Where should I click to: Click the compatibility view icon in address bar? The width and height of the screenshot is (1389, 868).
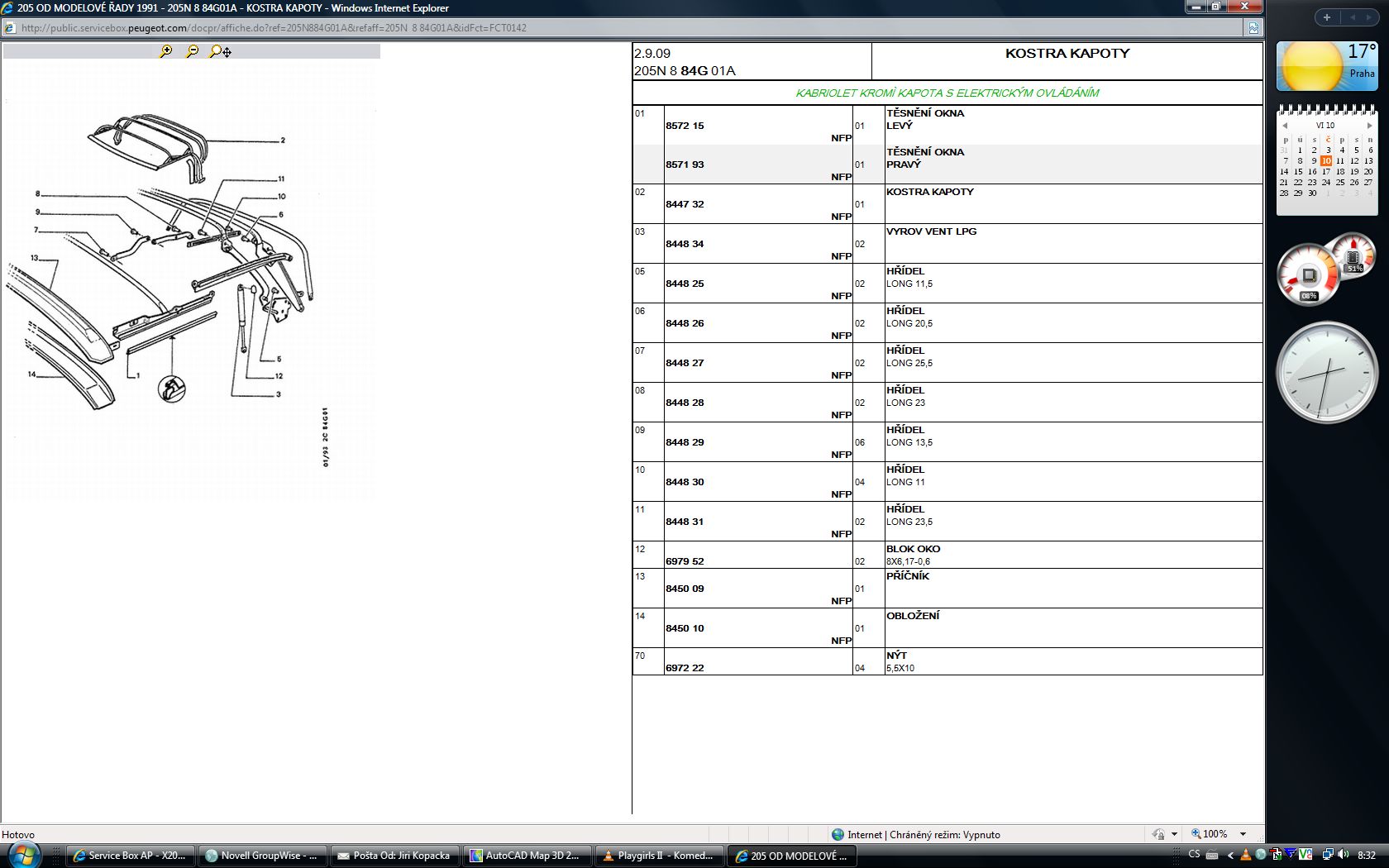tap(1253, 27)
